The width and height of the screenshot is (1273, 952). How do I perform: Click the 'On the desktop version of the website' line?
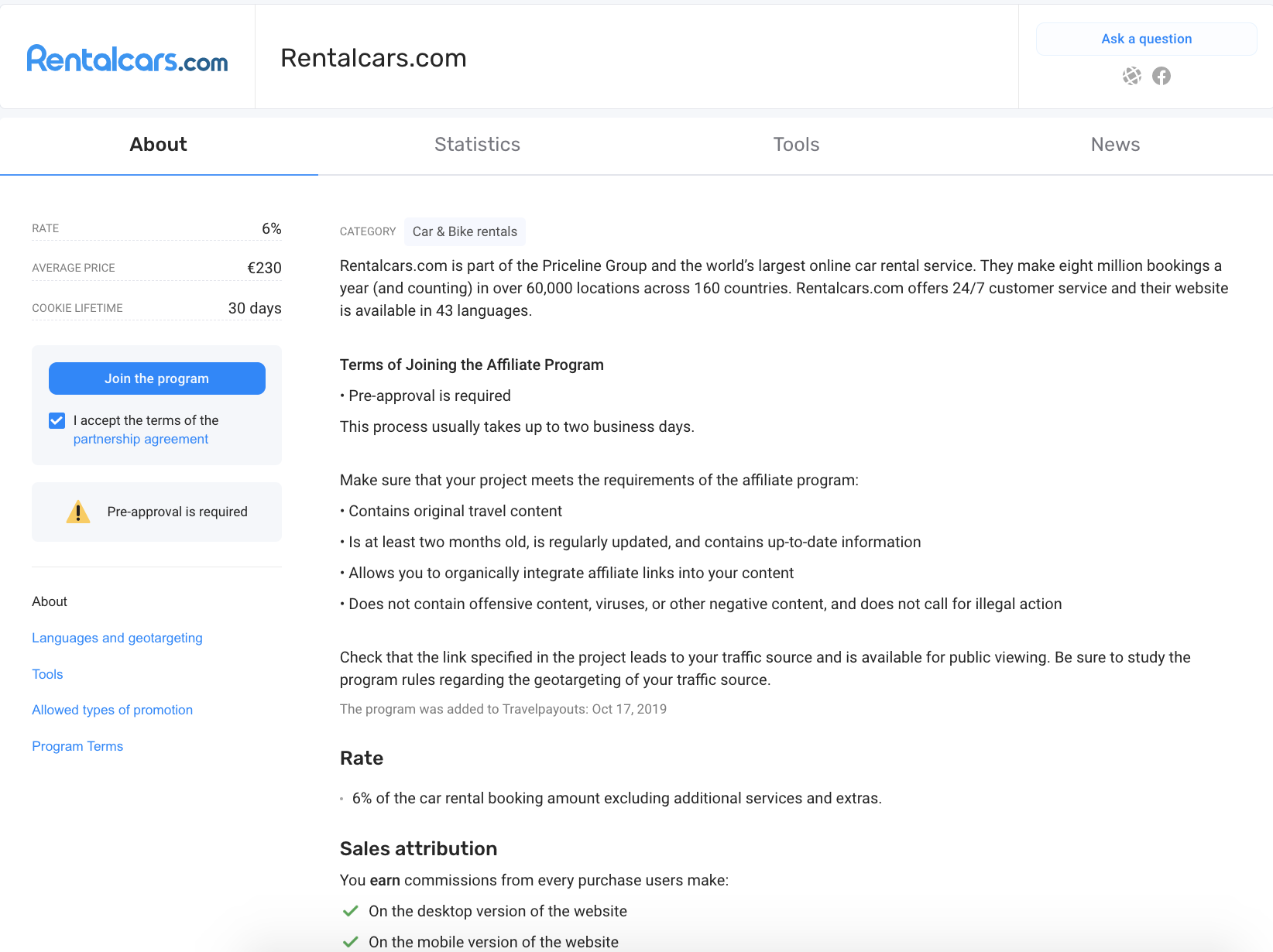point(498,911)
